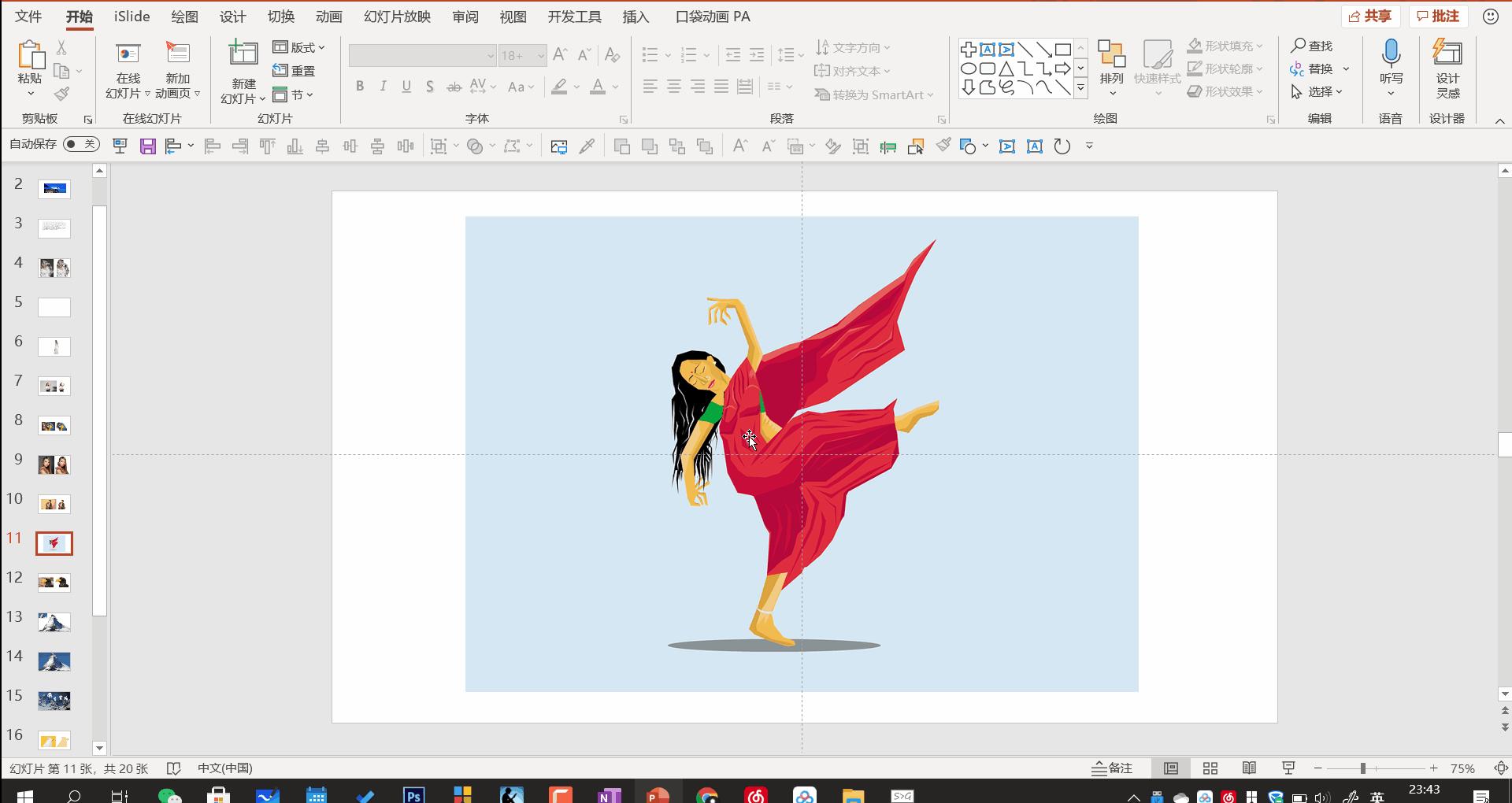The image size is (1512, 803).
Task: Switch to the iSlide tab
Action: pyautogui.click(x=132, y=17)
